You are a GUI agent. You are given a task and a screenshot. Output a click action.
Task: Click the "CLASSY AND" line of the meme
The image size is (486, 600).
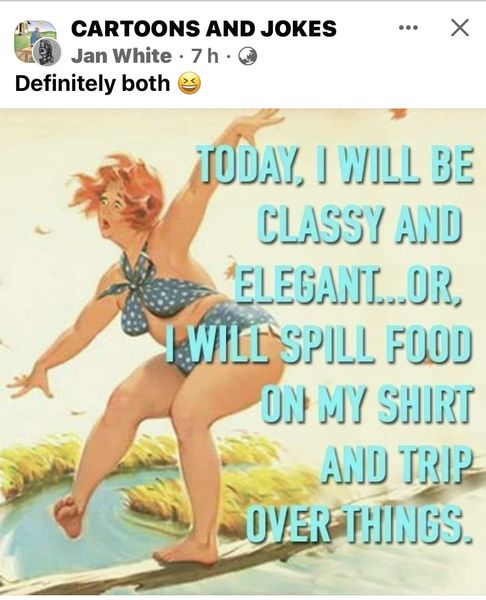(359, 226)
